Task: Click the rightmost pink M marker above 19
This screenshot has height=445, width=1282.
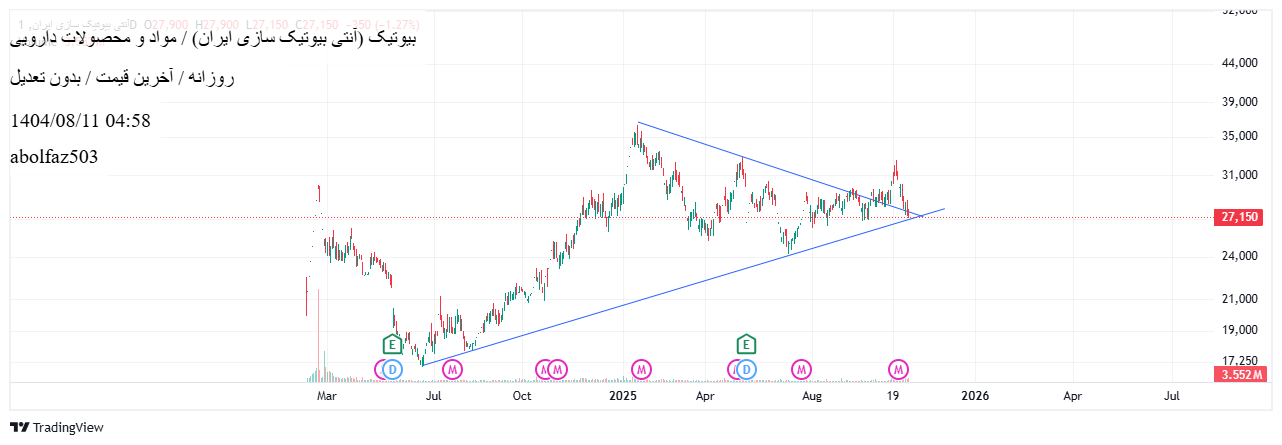Action: (x=898, y=369)
